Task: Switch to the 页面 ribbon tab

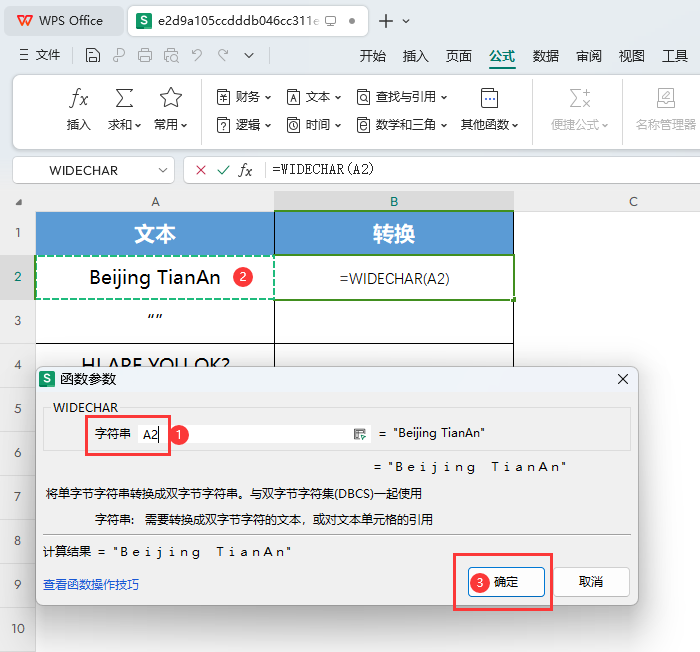Action: pyautogui.click(x=458, y=56)
